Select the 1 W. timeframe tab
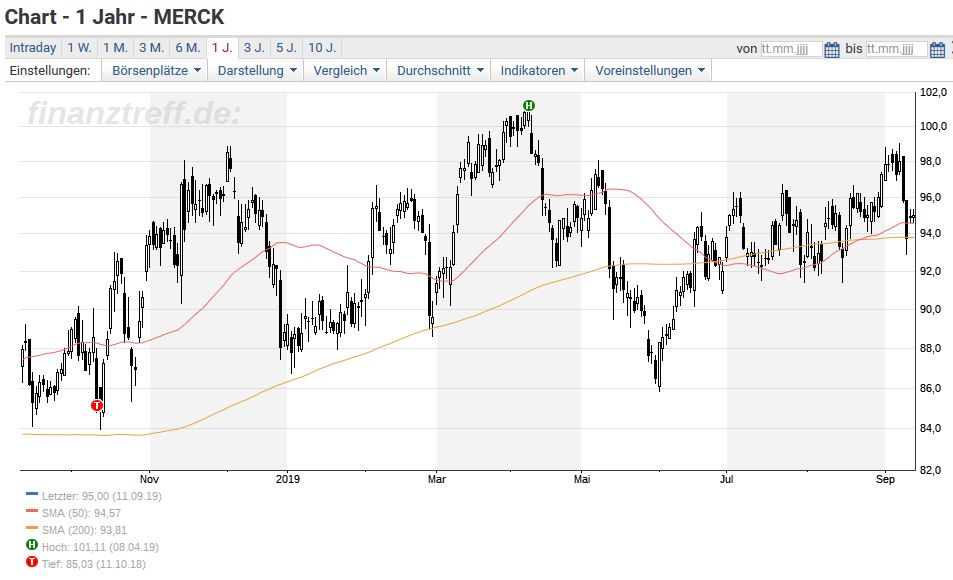 79,47
